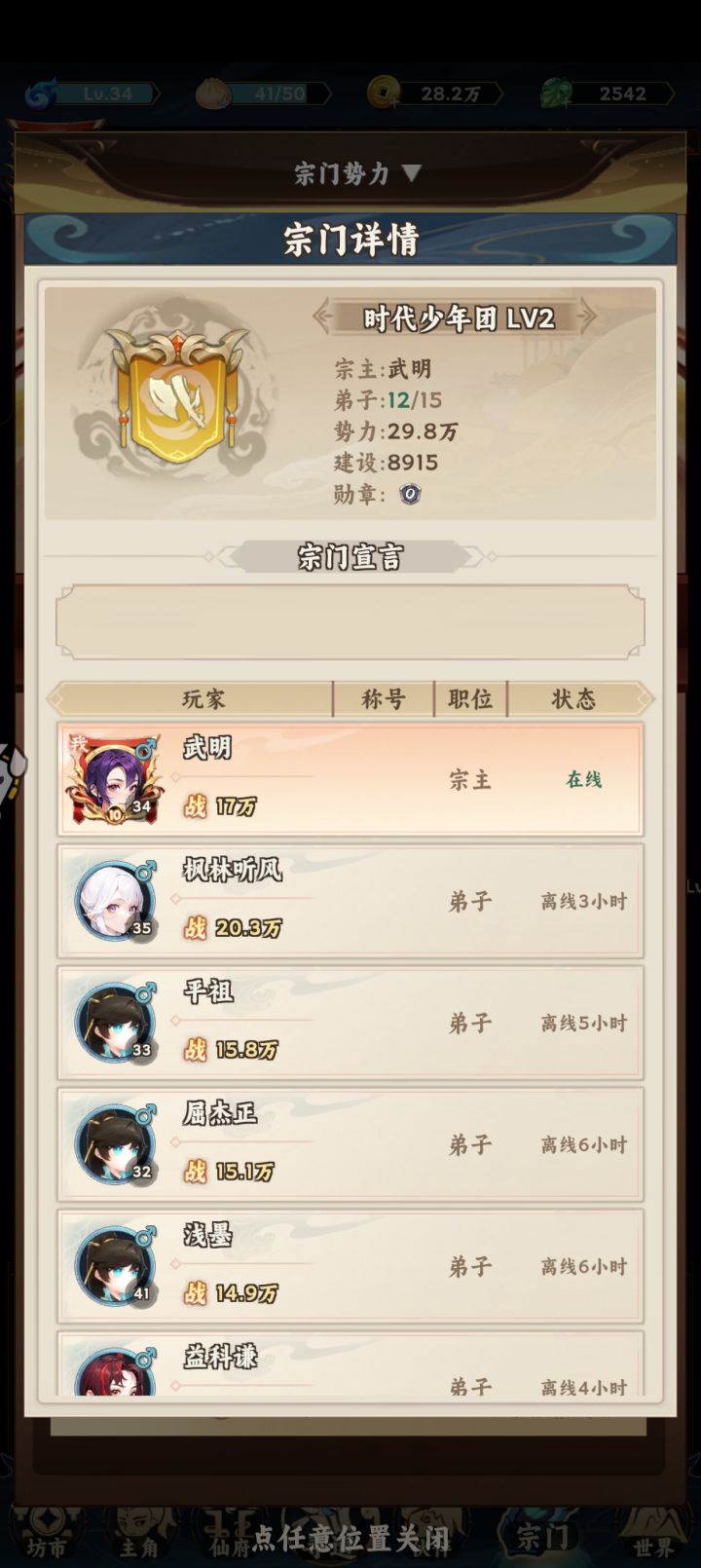Open 枫林听风's white-haired avatar
Screen dimensions: 701x1568
[x=116, y=901]
